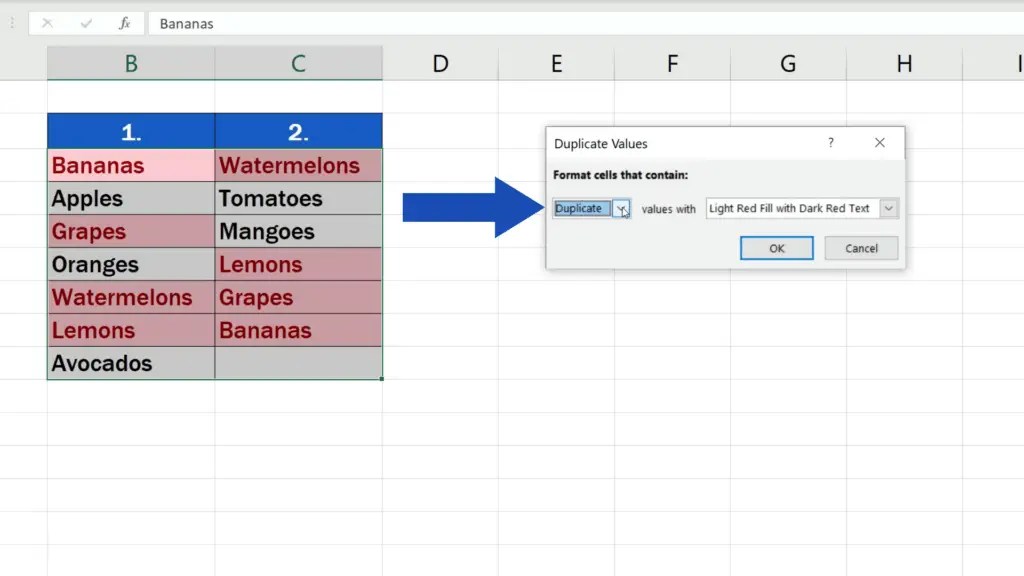Click the formula bar showing Bananas
This screenshot has width=1024, height=576.
300,23
